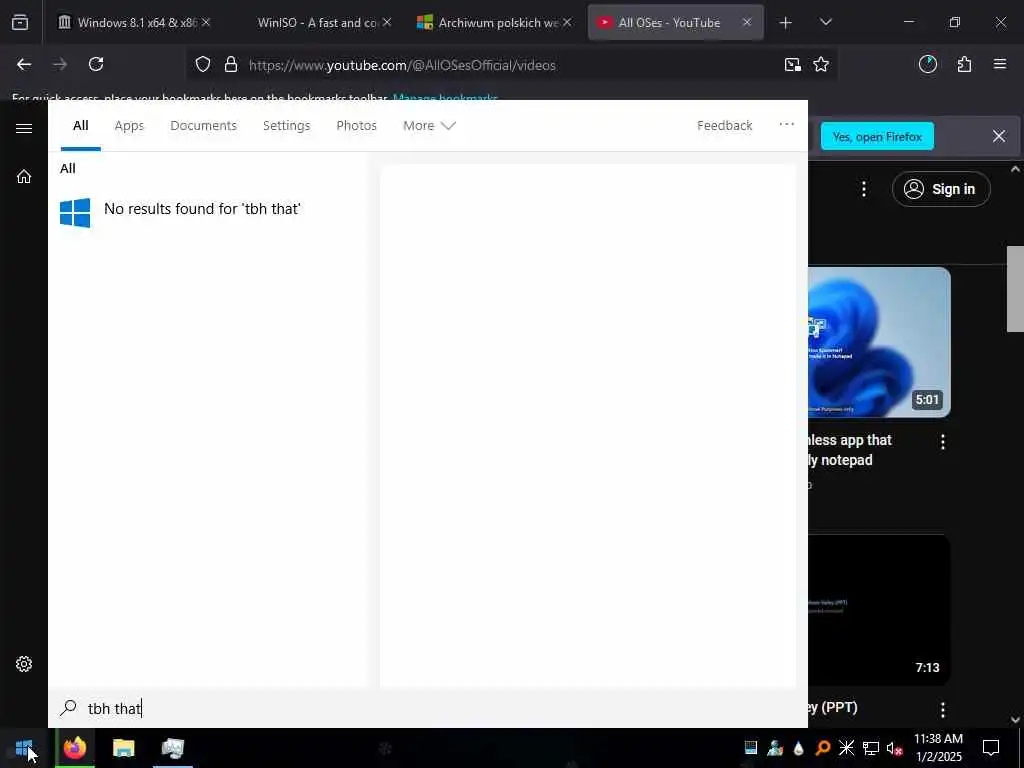Open the Firefox application menu
The height and width of the screenshot is (768, 1024).
[1000, 64]
